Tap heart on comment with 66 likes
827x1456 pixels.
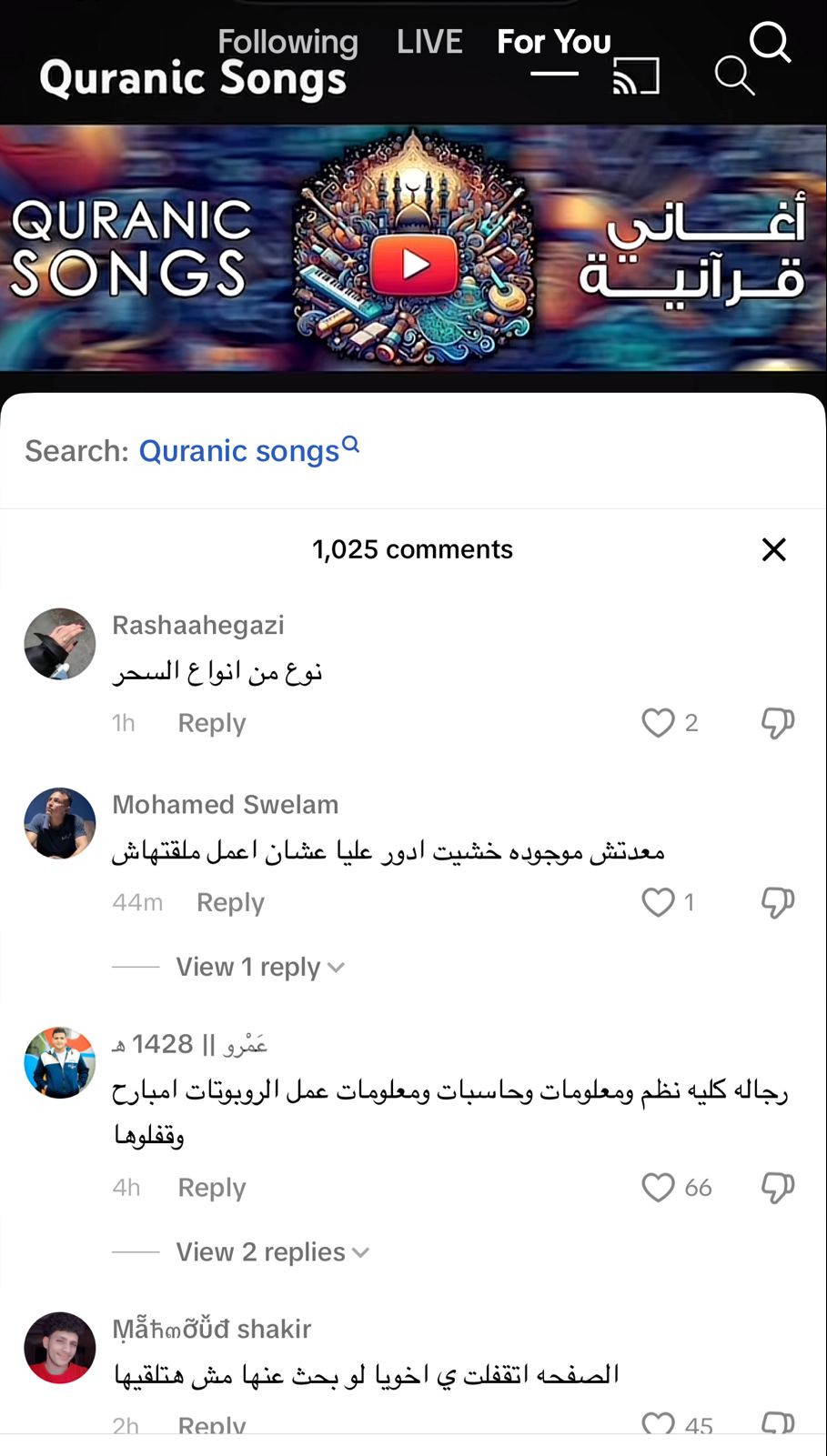click(658, 1188)
